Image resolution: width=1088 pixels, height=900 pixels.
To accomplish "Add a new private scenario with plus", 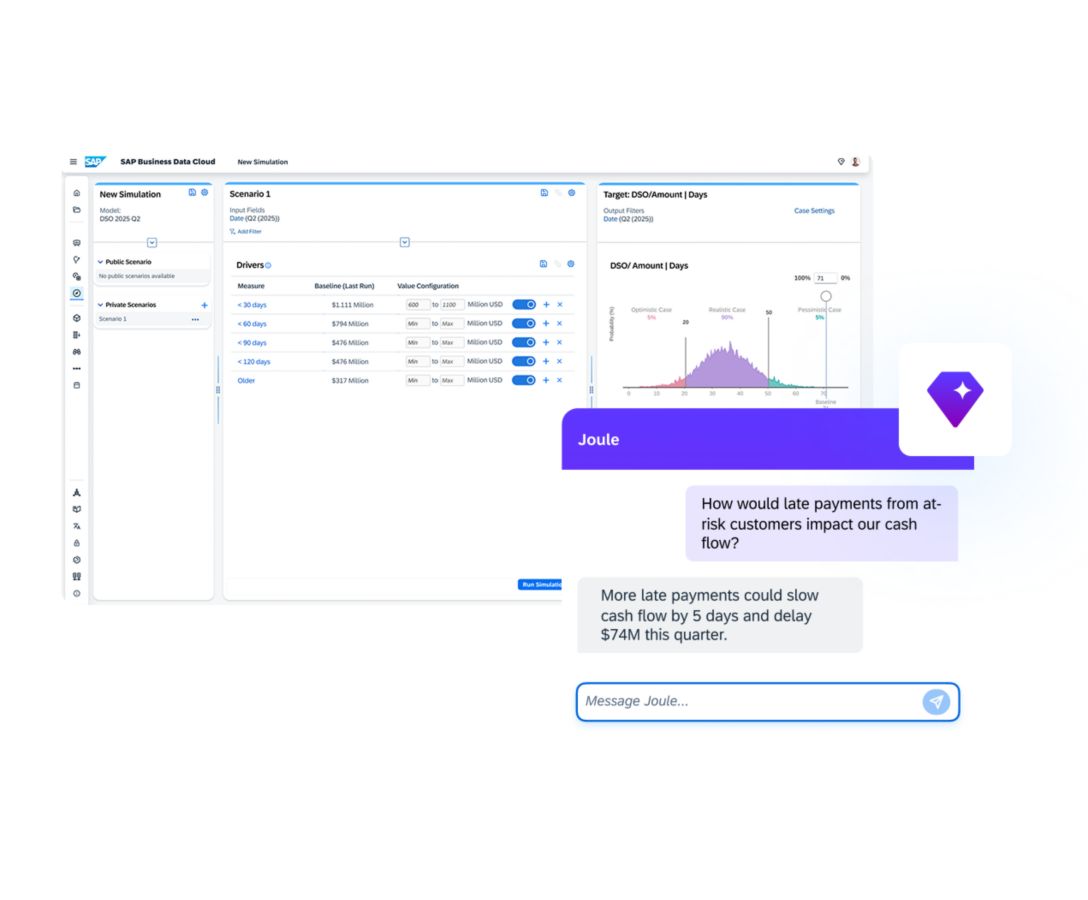I will (204, 305).
